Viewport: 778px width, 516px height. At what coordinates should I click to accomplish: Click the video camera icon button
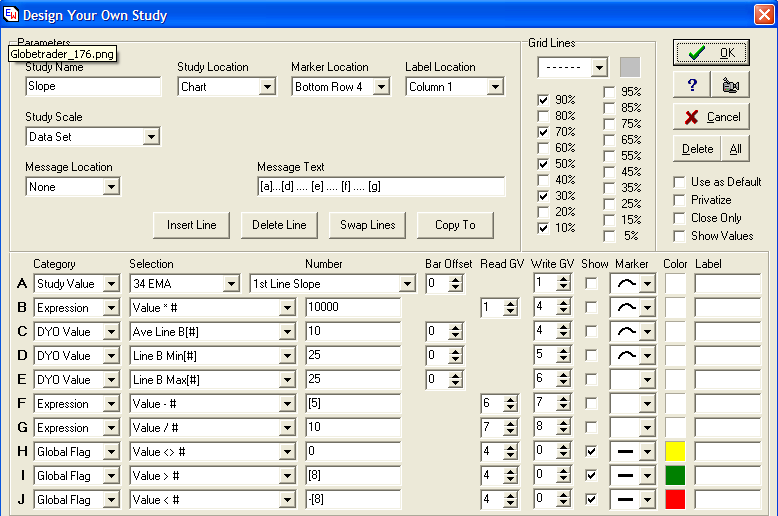730,85
